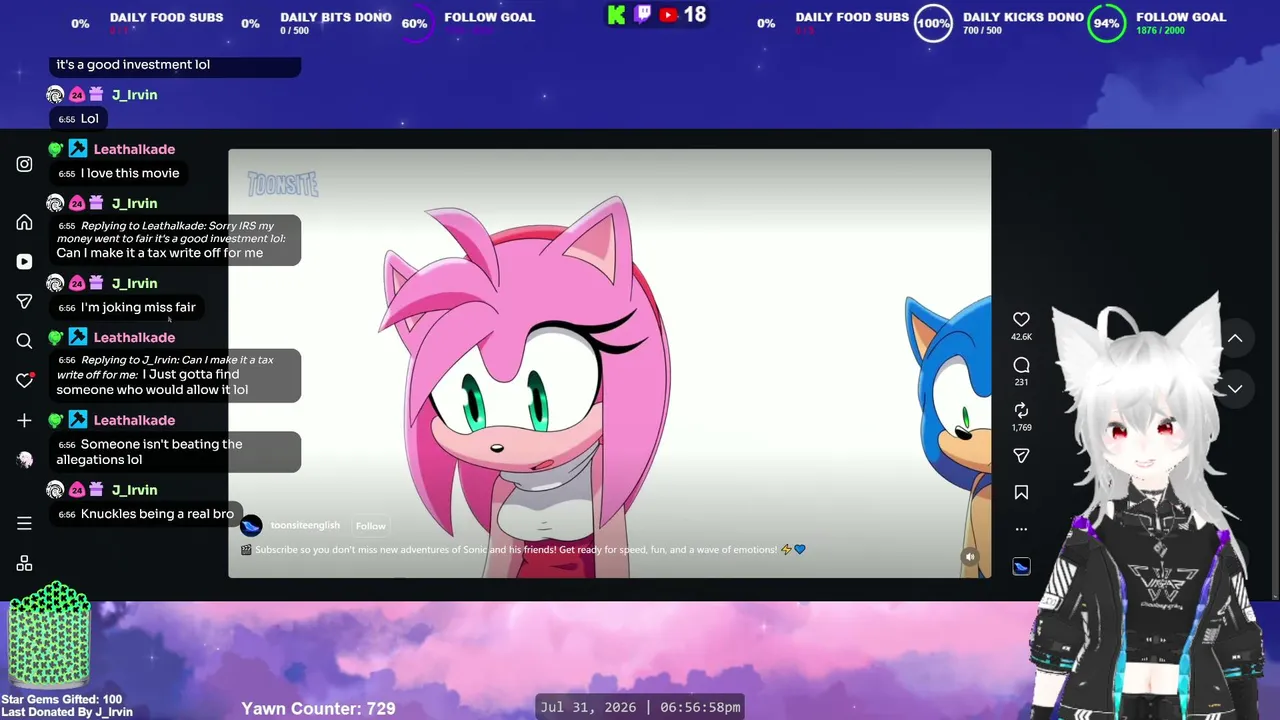Open the reel's comments bubble icon
Image resolution: width=1280 pixels, height=720 pixels.
1021,365
